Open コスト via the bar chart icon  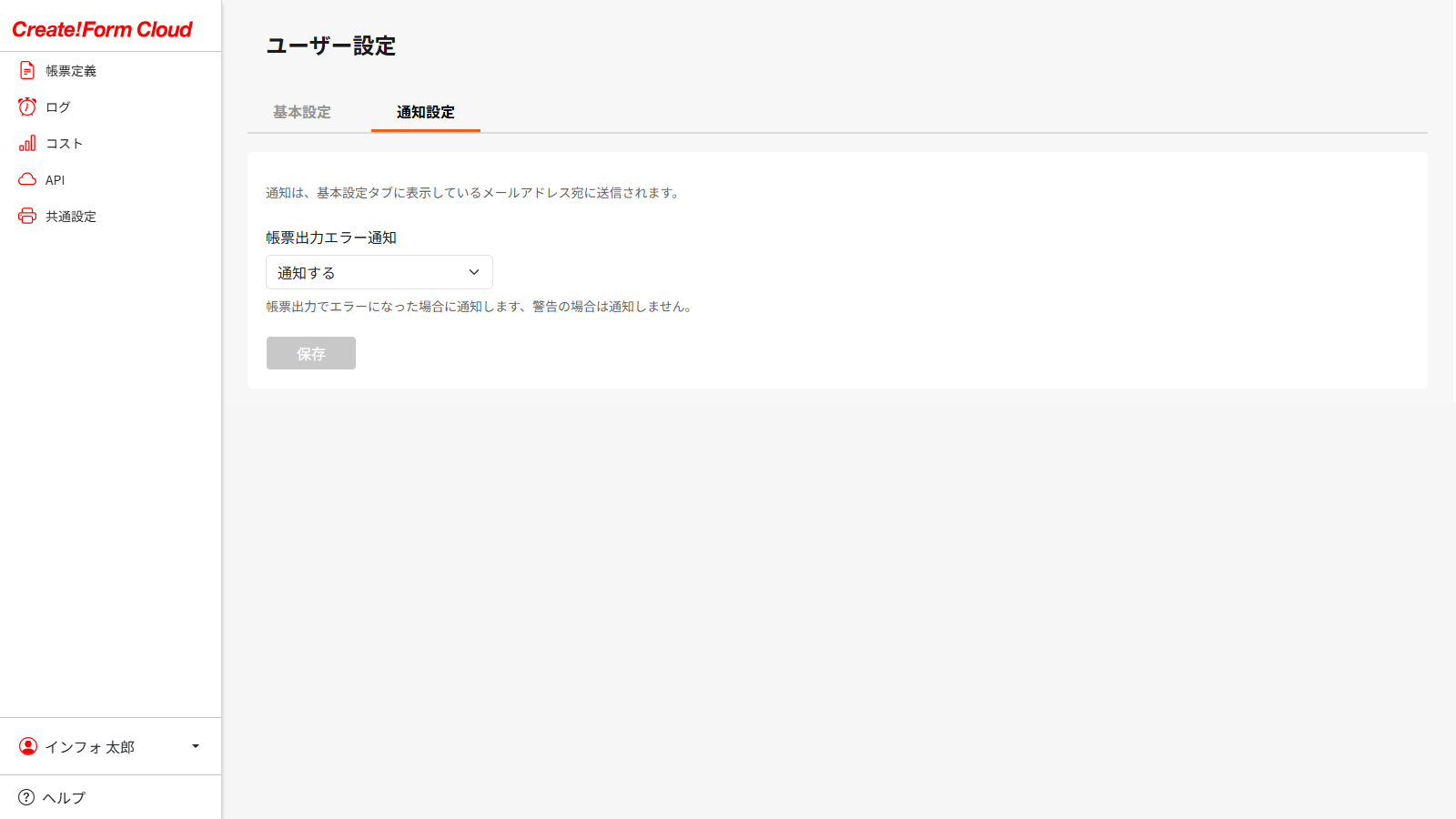(x=27, y=143)
